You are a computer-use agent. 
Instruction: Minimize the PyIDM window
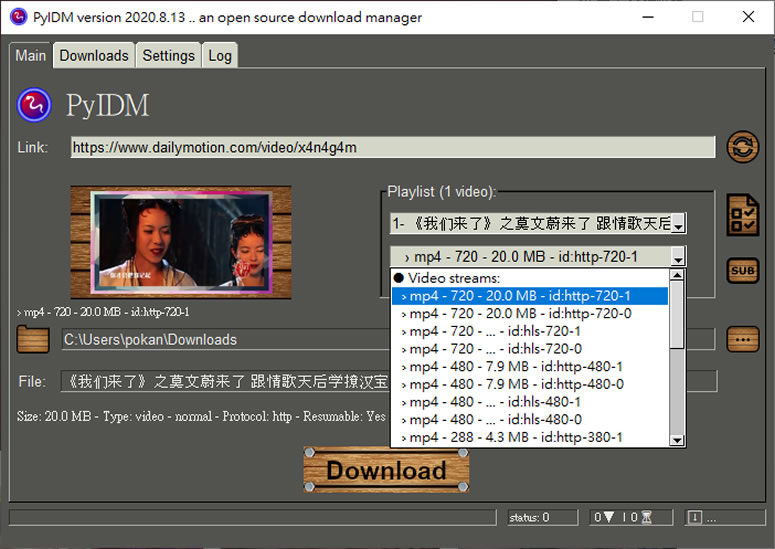point(648,17)
